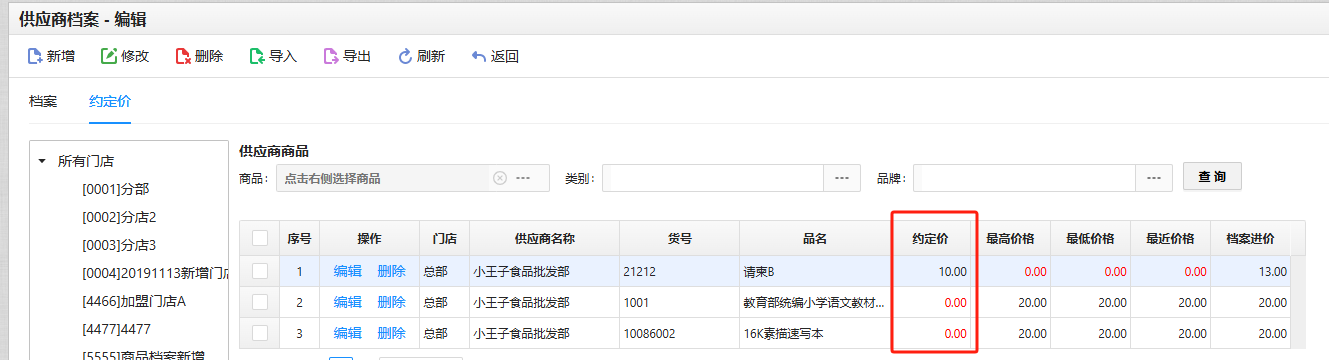
Task: Open product picker with 商品 ellipsis button
Action: tap(523, 178)
